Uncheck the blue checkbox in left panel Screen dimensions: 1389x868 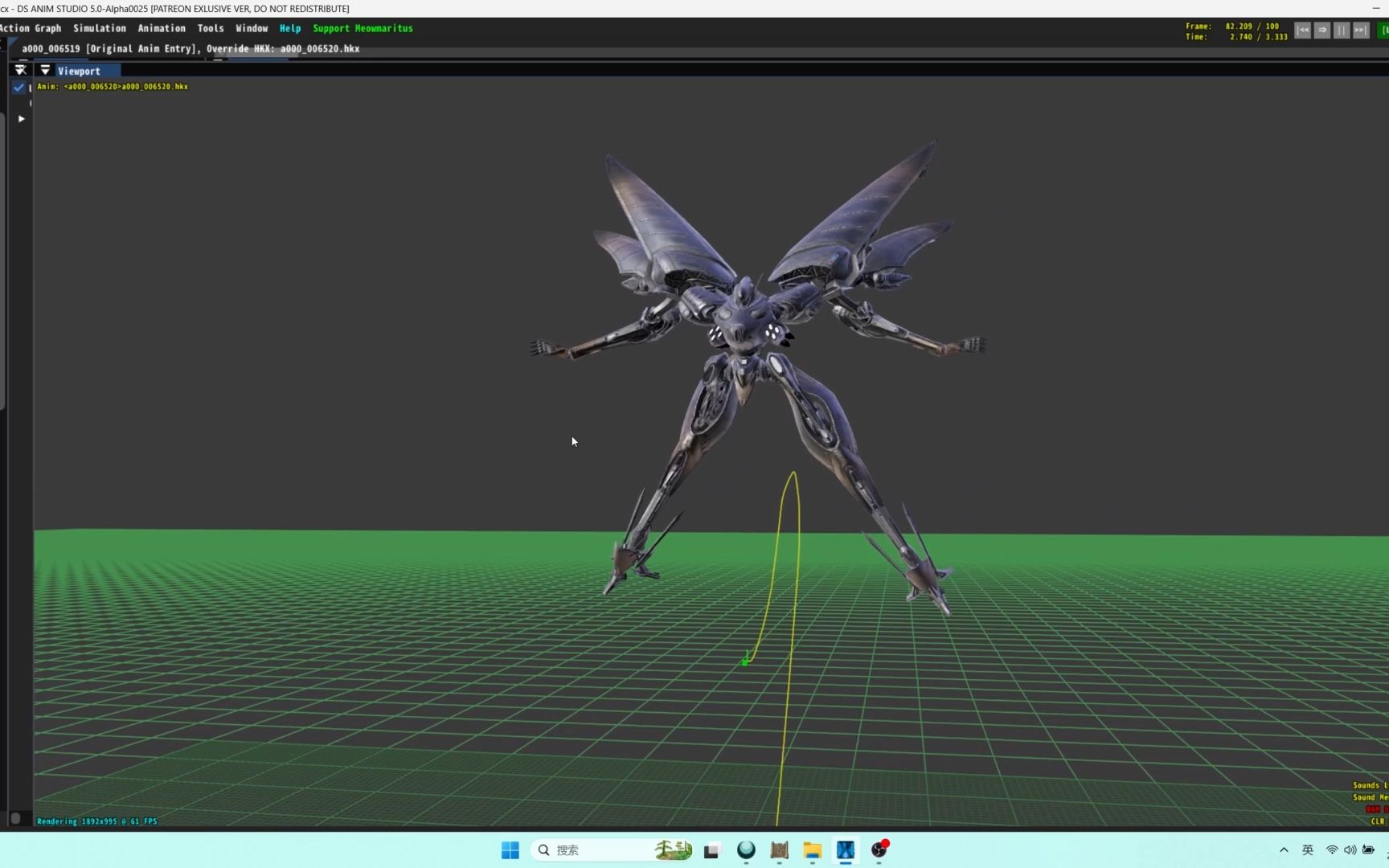click(18, 88)
